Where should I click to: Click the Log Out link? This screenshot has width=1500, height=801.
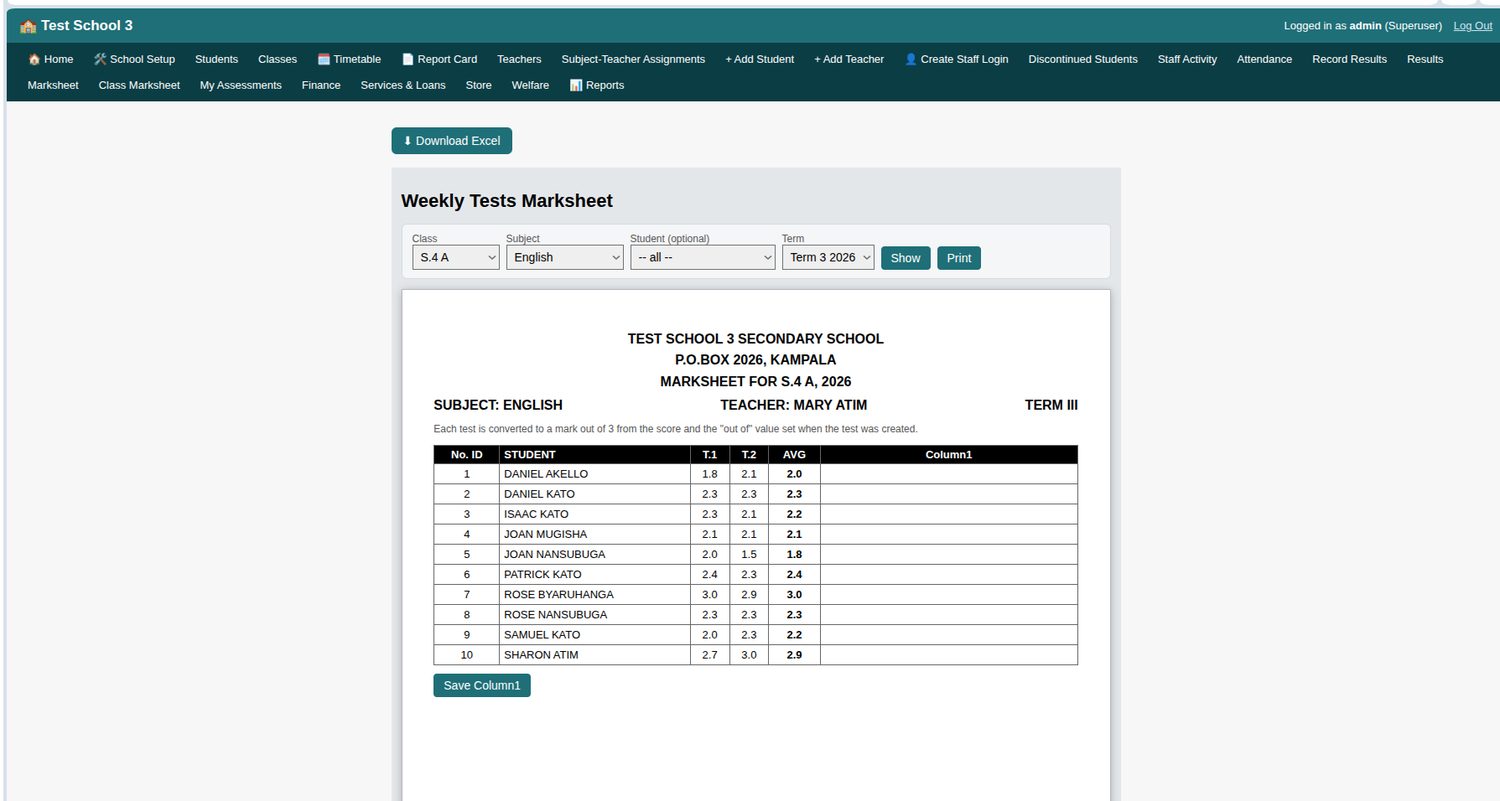(1472, 26)
